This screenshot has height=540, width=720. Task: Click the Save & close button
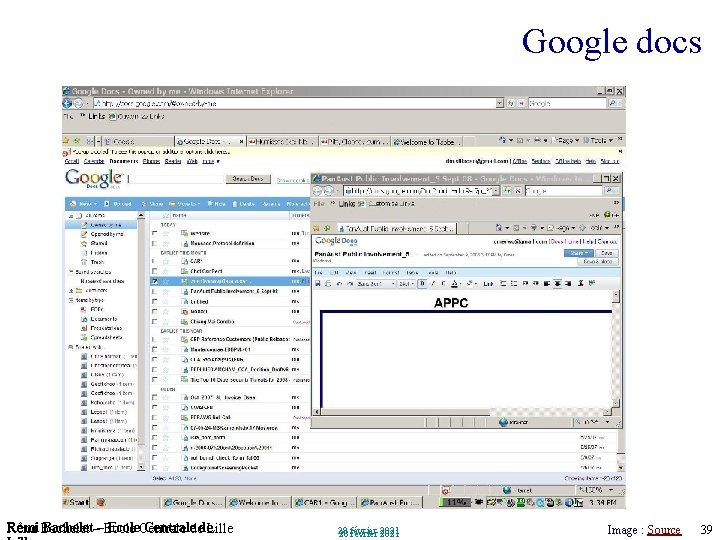pos(597,262)
